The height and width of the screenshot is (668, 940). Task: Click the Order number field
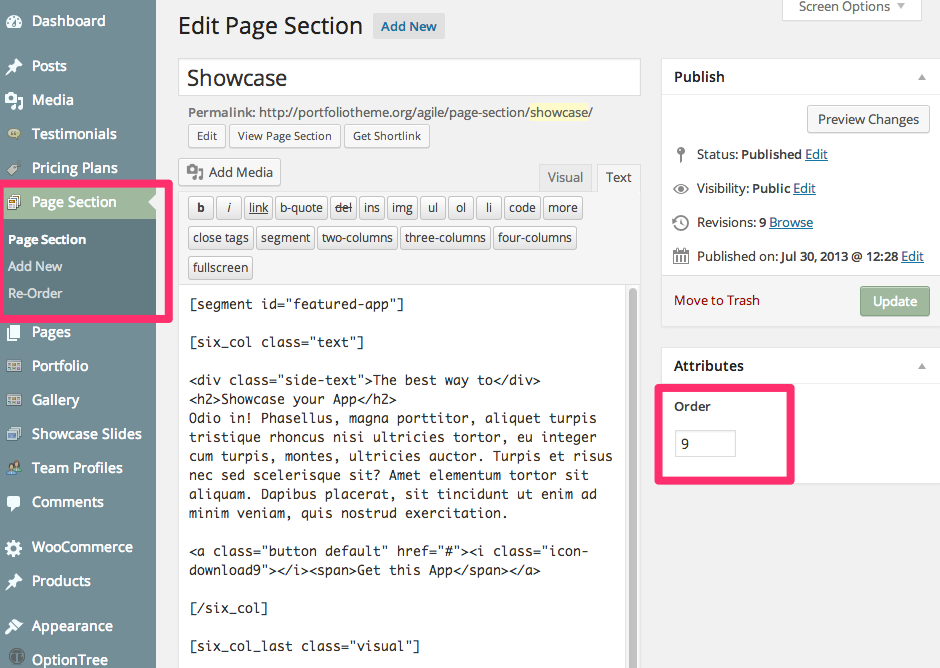point(704,442)
